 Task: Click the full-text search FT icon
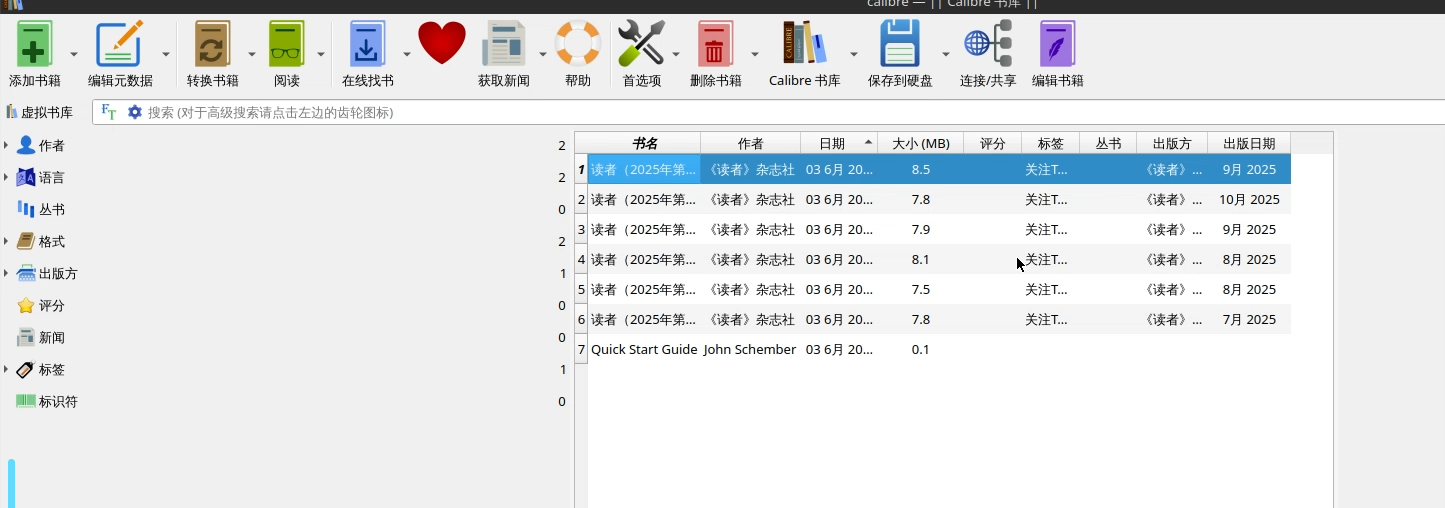click(x=109, y=112)
